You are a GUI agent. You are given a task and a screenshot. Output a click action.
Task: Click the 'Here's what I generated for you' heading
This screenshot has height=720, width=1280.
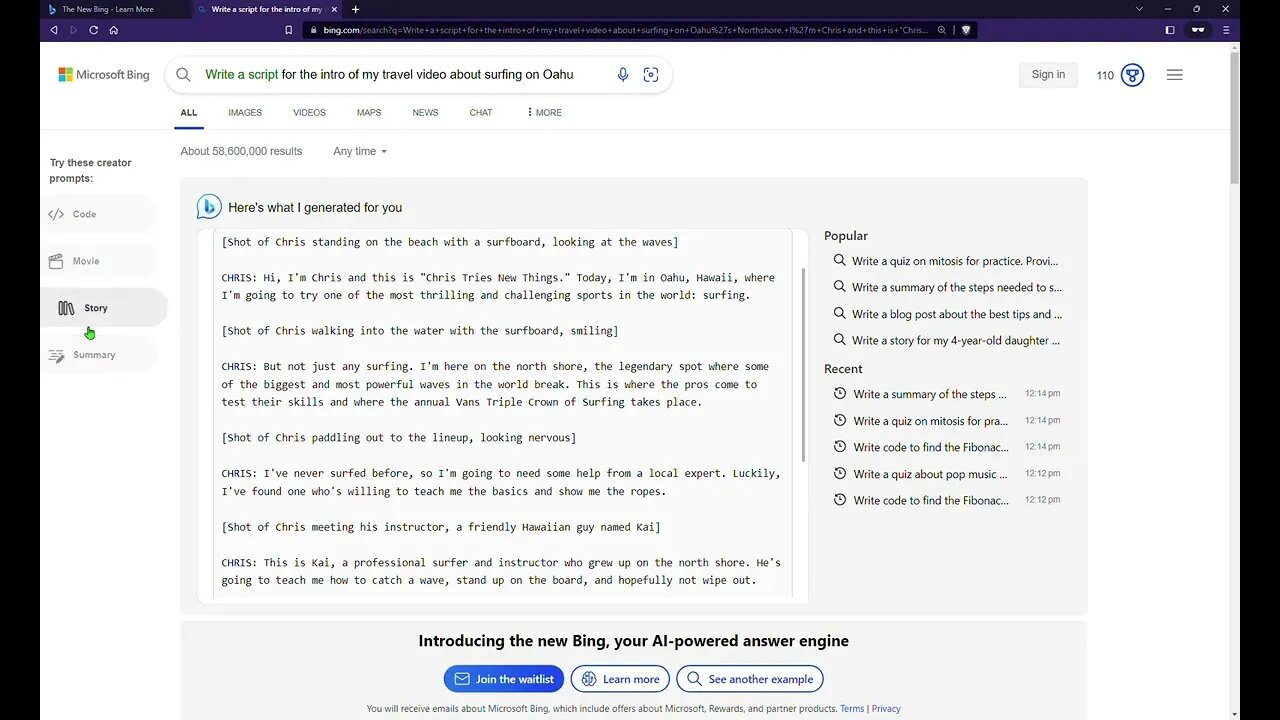[x=315, y=208]
